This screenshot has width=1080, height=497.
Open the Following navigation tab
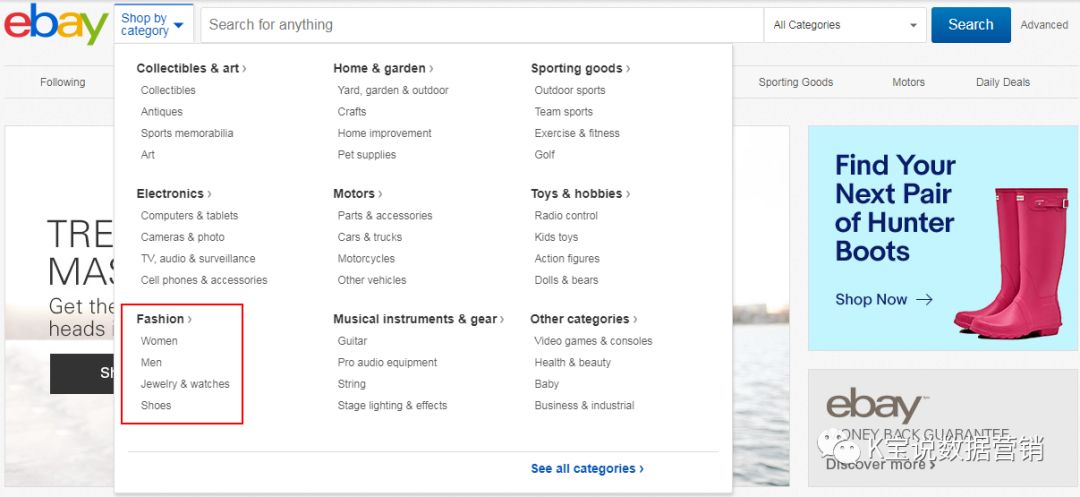(x=62, y=82)
